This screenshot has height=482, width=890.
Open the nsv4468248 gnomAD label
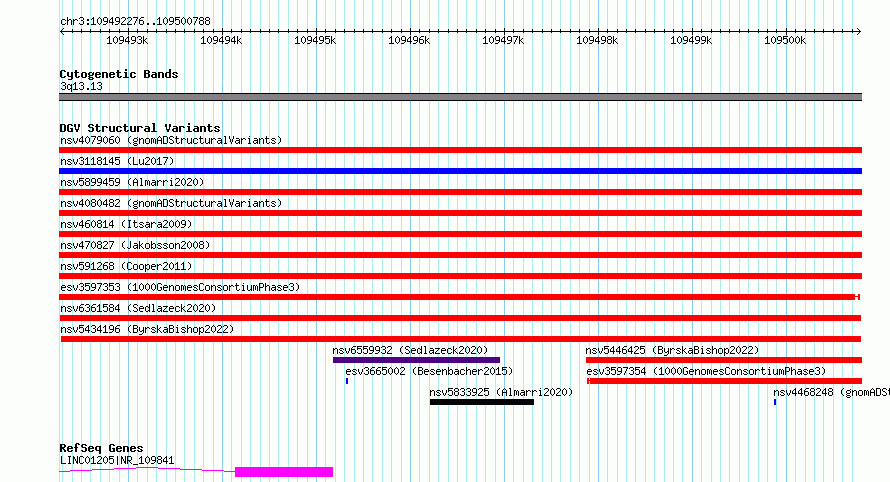pyautogui.click(x=831, y=392)
